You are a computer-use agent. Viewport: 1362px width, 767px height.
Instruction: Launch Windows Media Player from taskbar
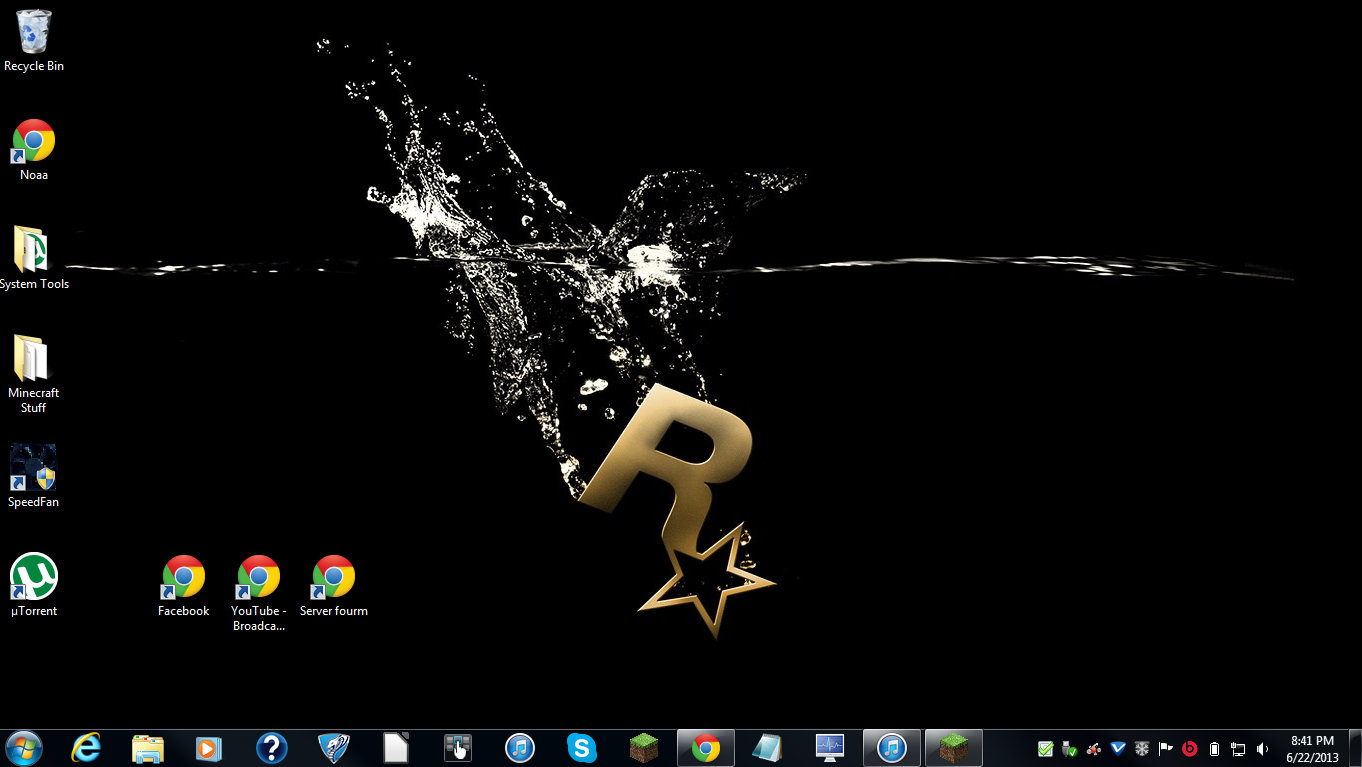[209, 748]
